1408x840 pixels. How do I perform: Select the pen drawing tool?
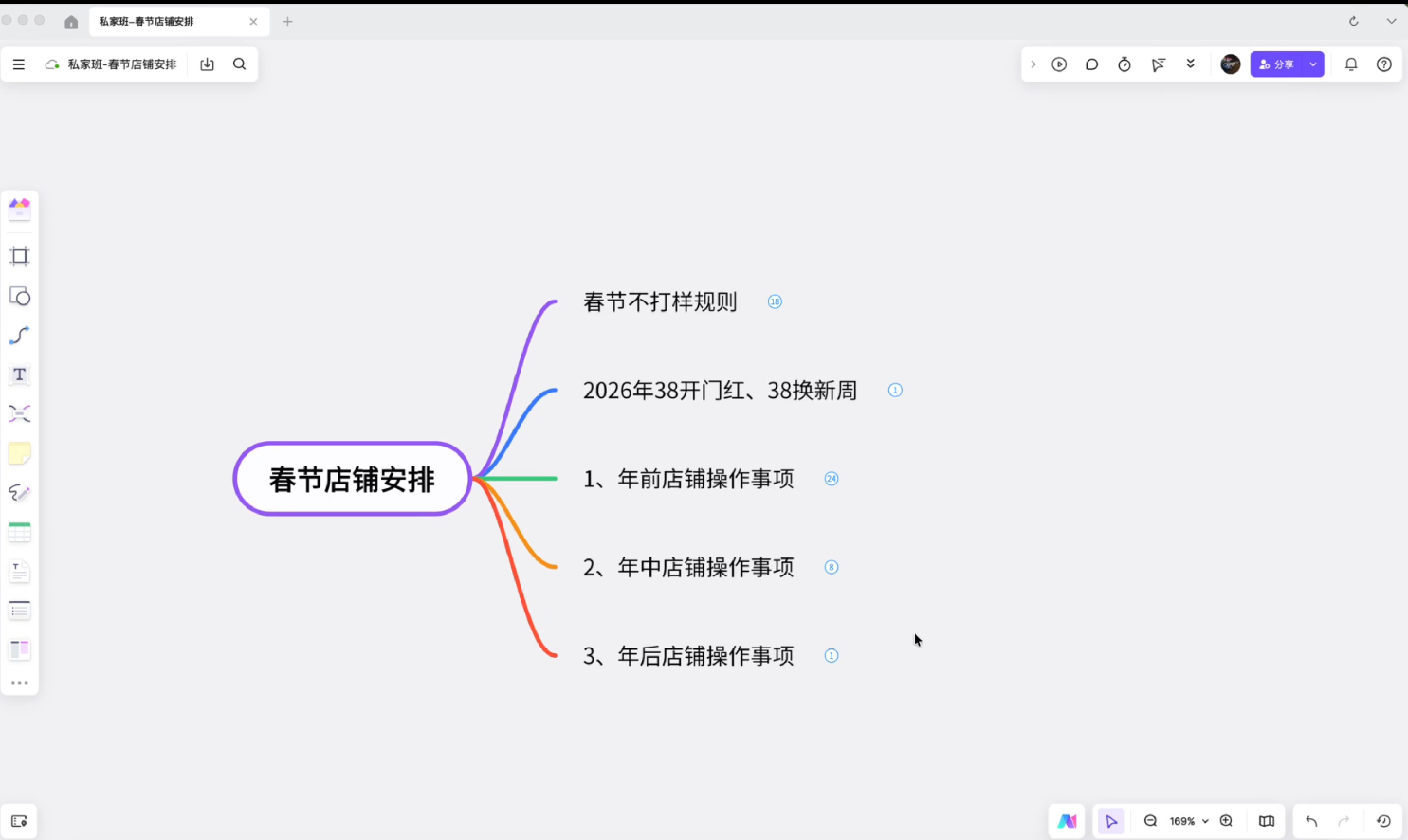(x=19, y=493)
